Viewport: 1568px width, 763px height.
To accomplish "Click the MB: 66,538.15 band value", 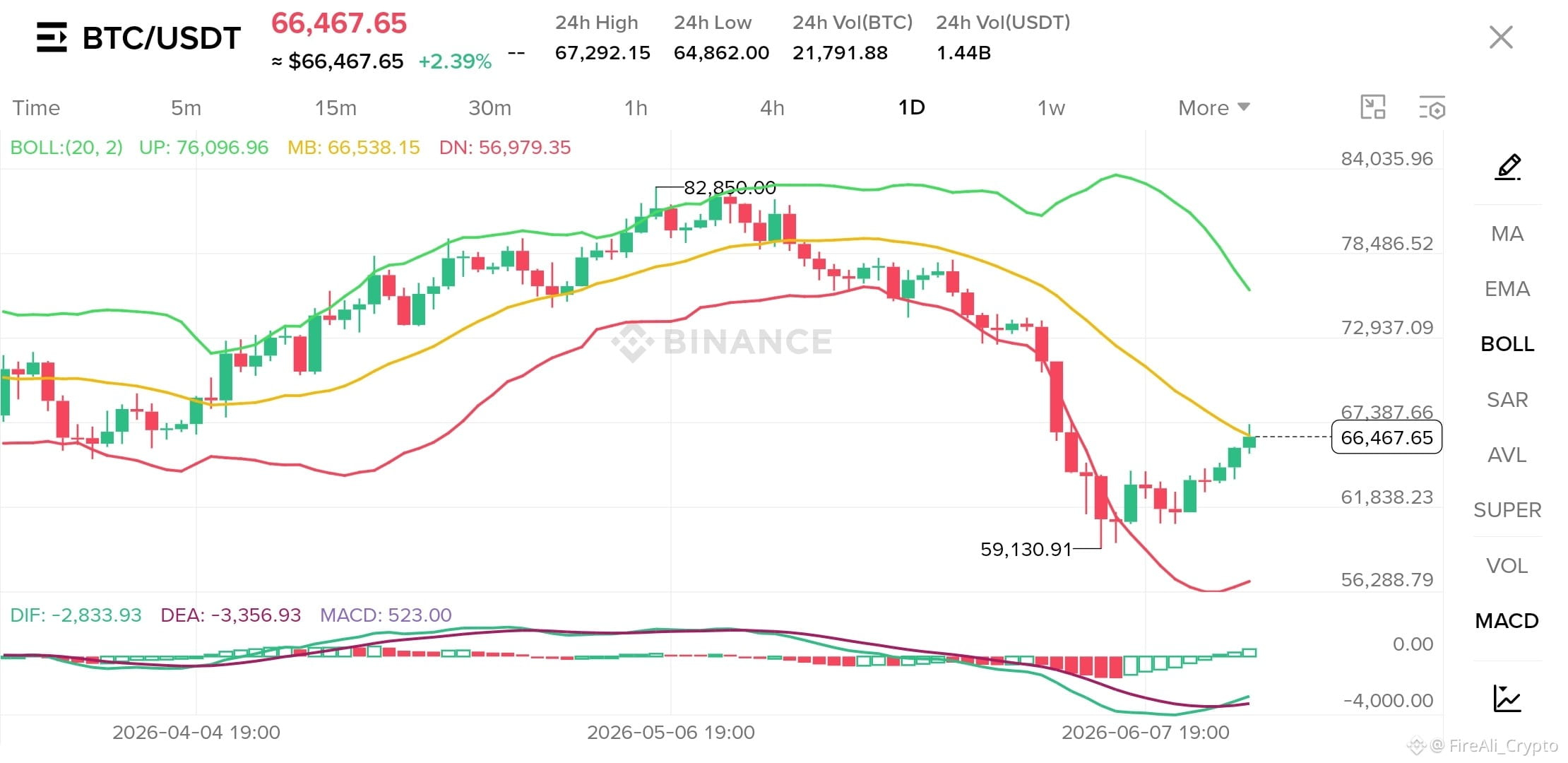I will (x=353, y=148).
